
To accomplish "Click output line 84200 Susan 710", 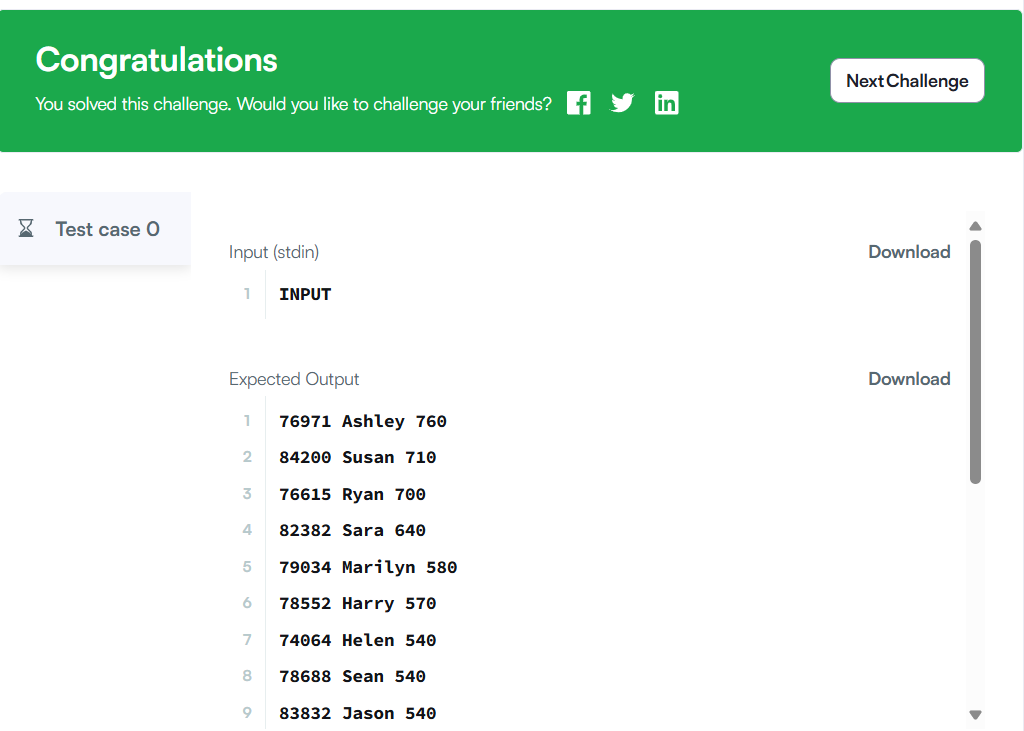I will pos(357,457).
